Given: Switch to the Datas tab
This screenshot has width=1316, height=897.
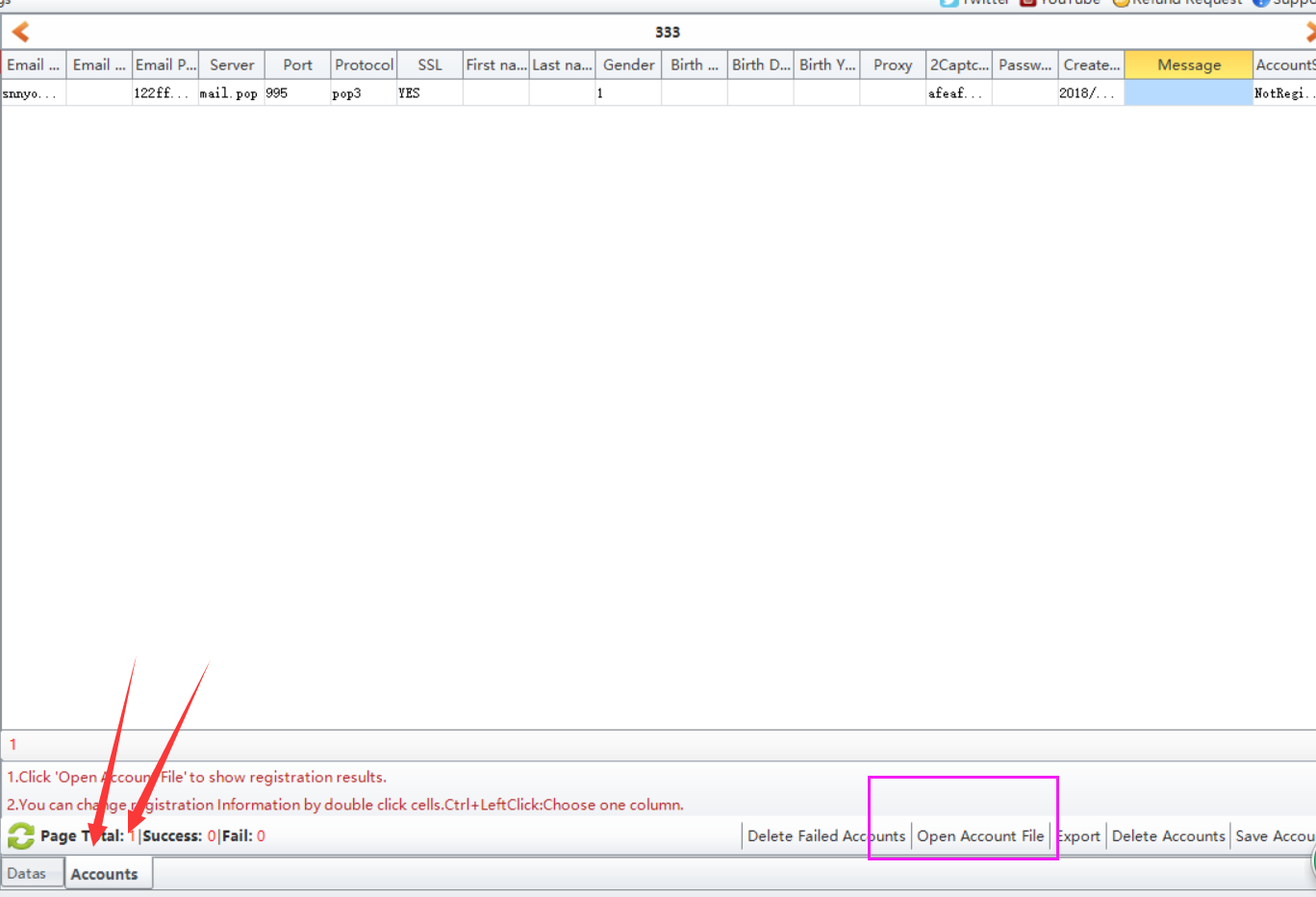Looking at the screenshot, I should tap(27, 873).
